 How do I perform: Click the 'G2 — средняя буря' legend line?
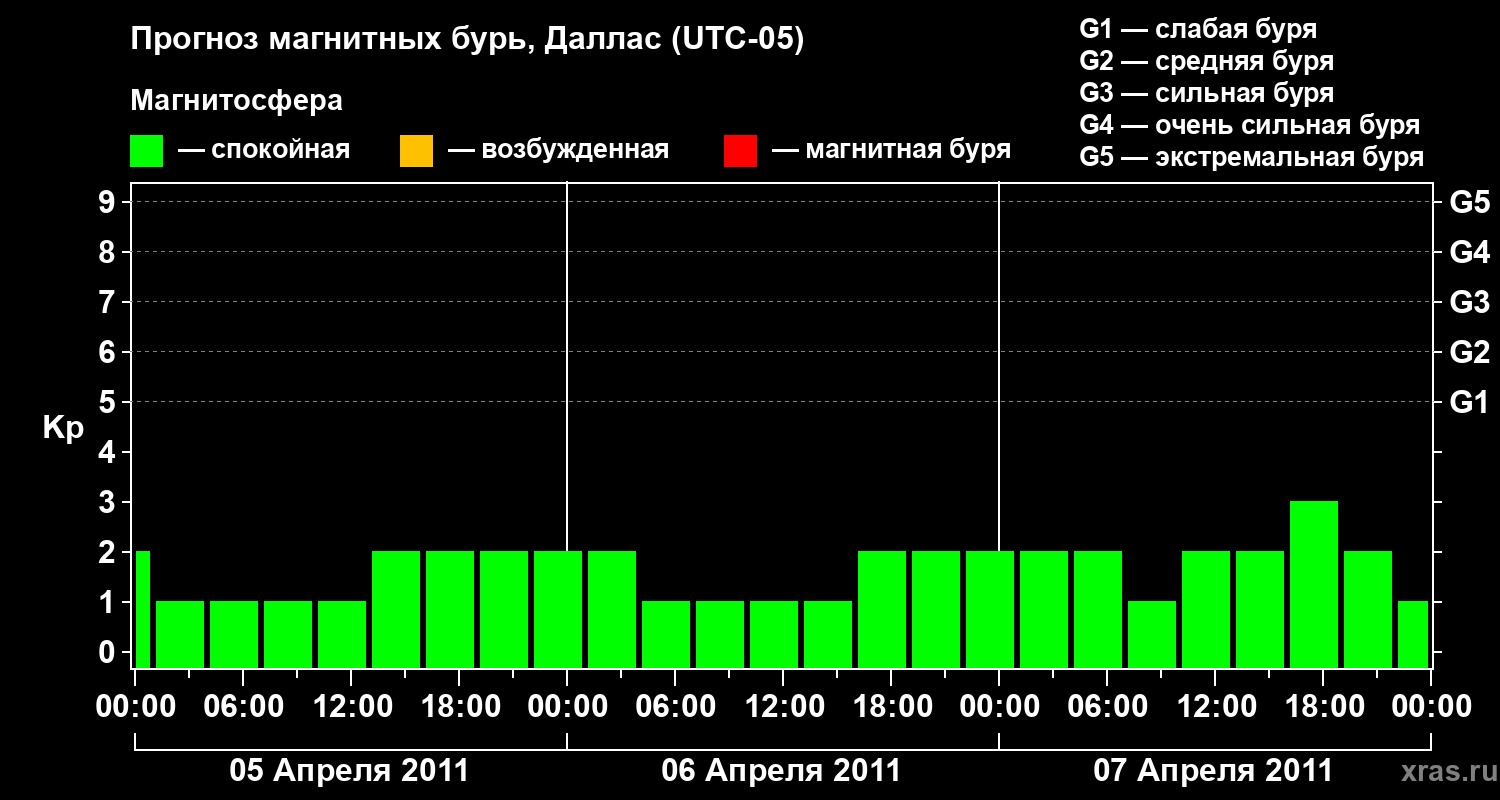(1206, 61)
